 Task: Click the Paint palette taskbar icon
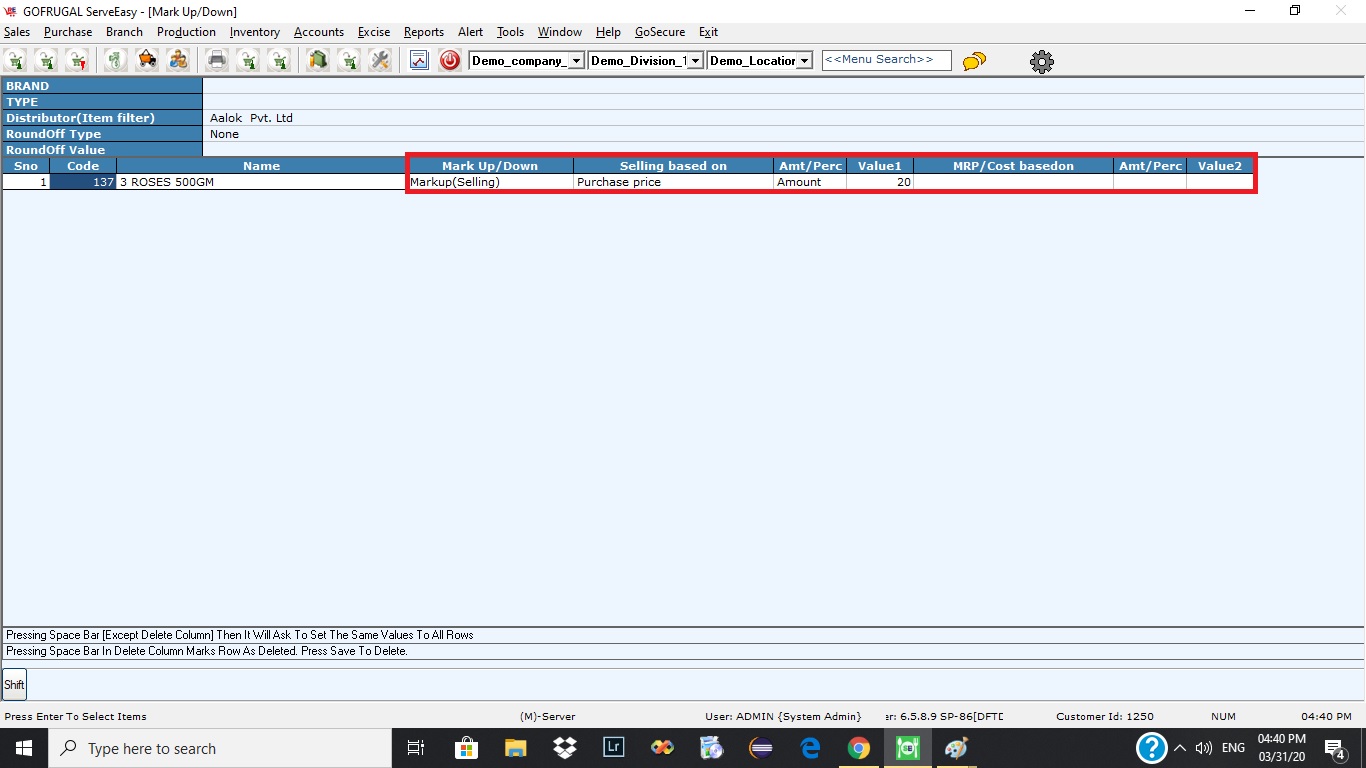pyautogui.click(x=956, y=748)
